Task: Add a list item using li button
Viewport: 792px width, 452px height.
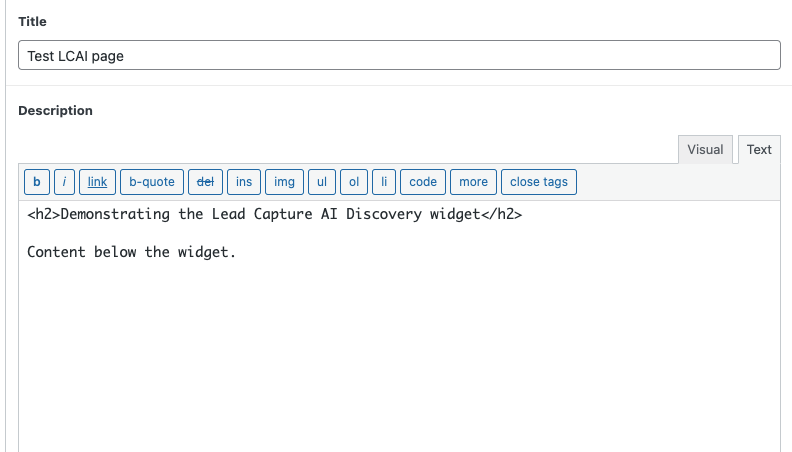Action: click(384, 182)
